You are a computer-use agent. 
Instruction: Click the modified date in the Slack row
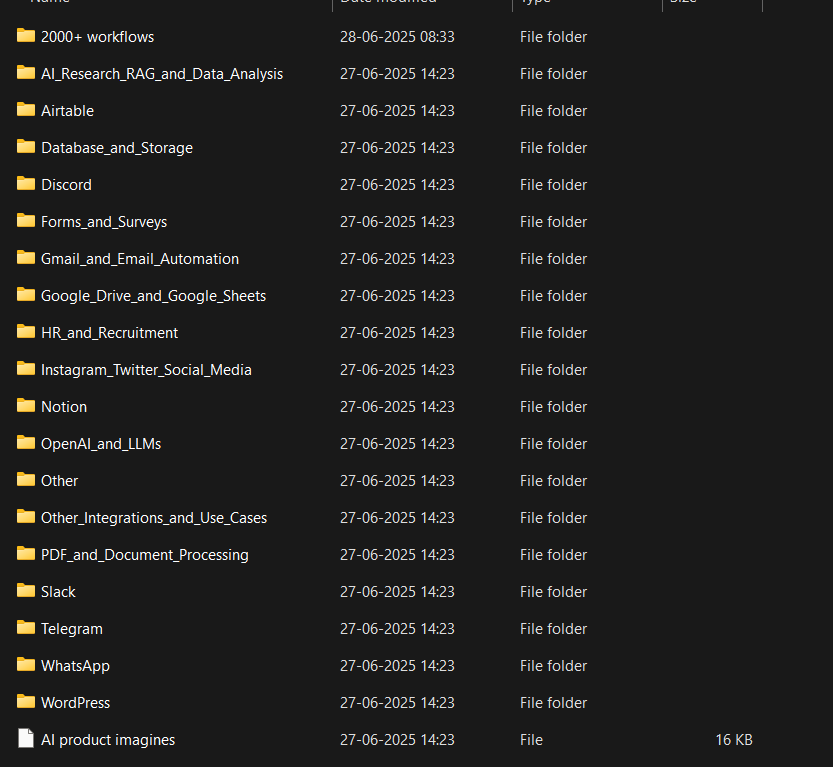[x=397, y=592]
